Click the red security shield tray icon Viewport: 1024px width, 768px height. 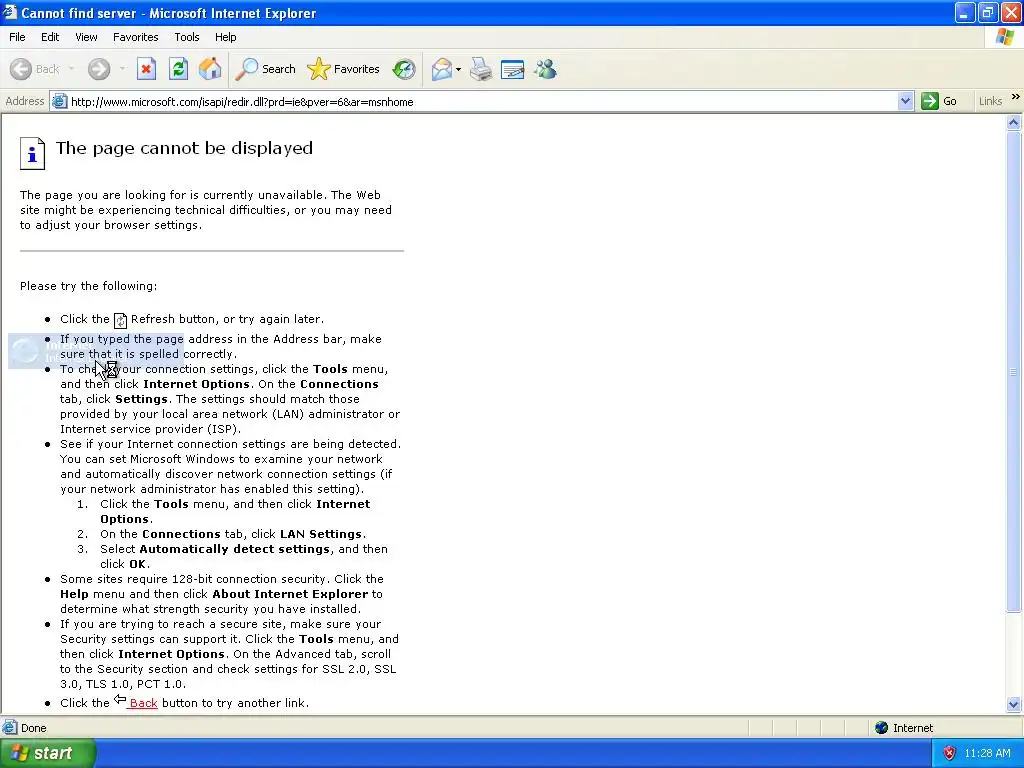[950, 753]
